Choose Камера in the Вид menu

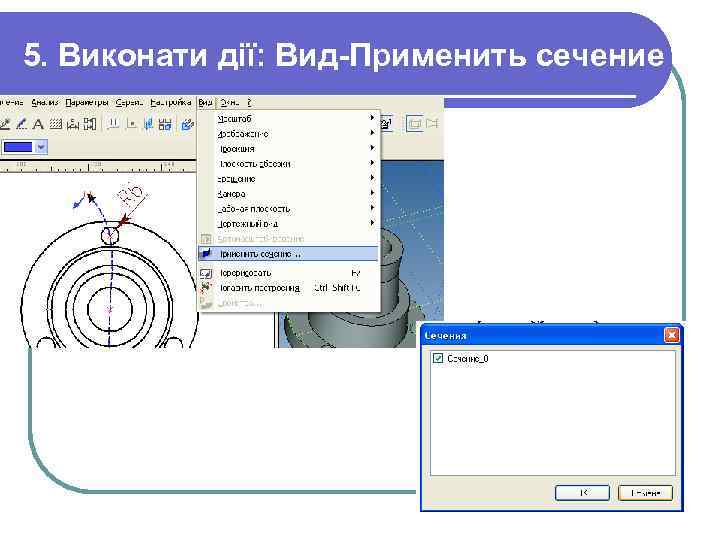(x=288, y=194)
